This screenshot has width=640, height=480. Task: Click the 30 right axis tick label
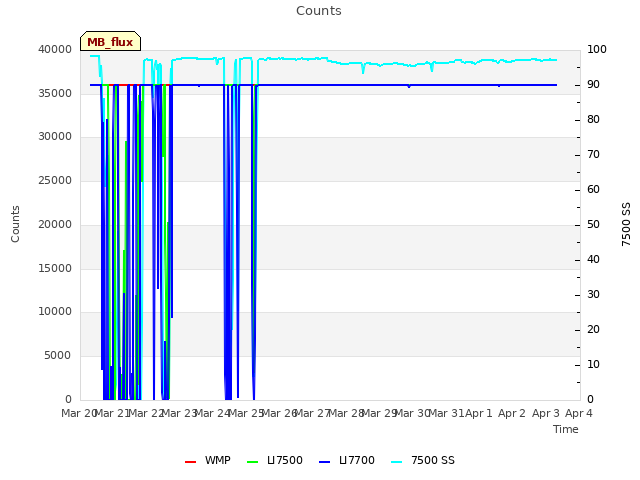coord(593,294)
